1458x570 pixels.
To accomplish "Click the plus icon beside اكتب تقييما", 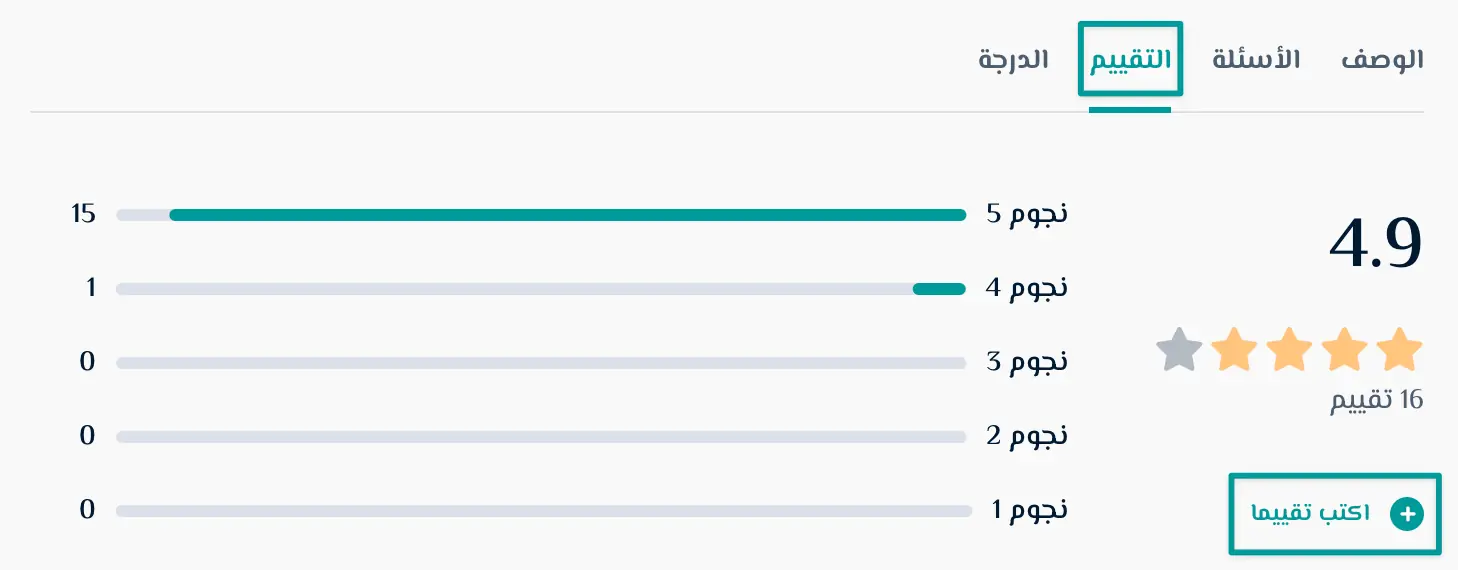I will [1406, 514].
